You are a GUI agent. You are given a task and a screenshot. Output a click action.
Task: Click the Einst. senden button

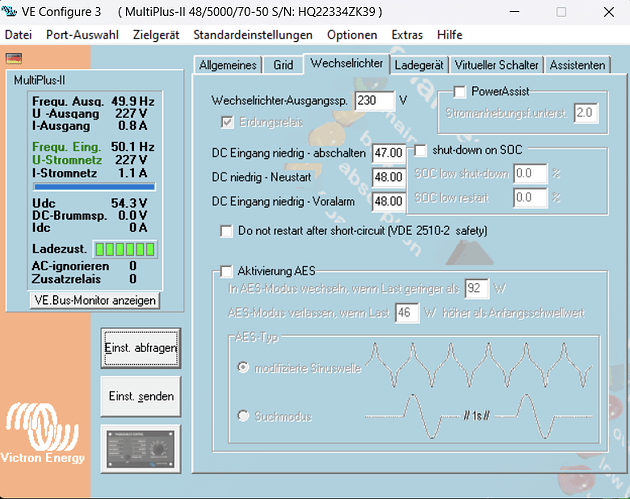click(x=141, y=396)
